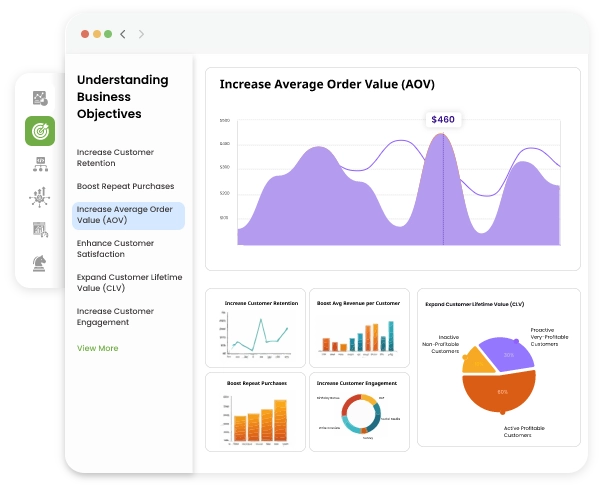This screenshot has height=490, width=603.
Task: Click the orange 60% pie slice
Action: click(500, 392)
